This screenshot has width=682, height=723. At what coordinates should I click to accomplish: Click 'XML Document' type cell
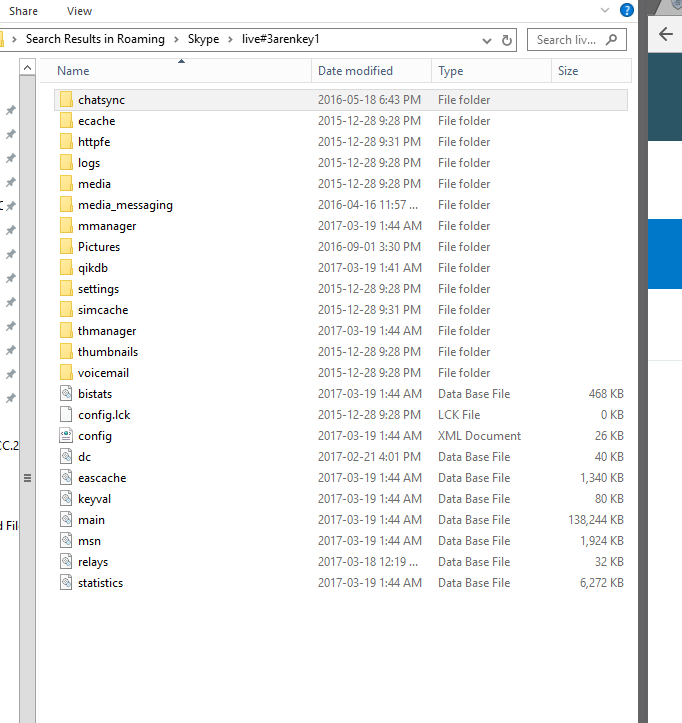[479, 436]
